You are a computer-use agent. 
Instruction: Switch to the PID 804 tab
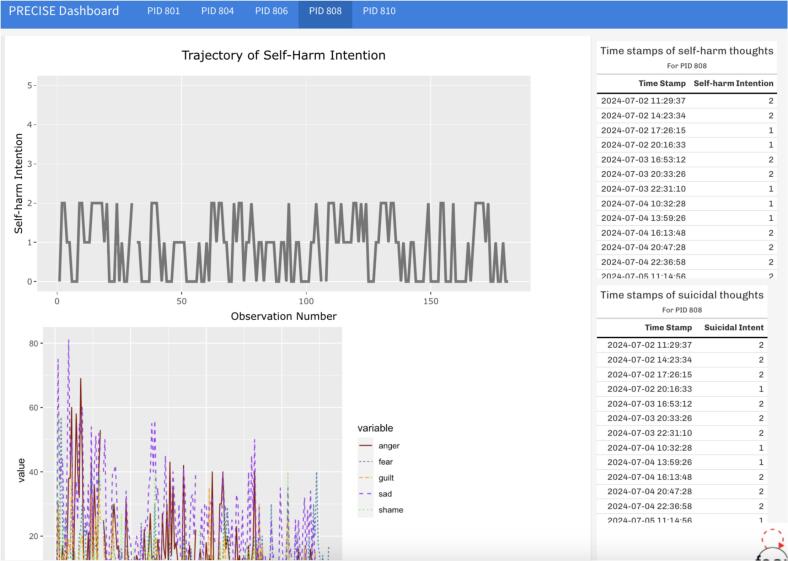click(218, 11)
